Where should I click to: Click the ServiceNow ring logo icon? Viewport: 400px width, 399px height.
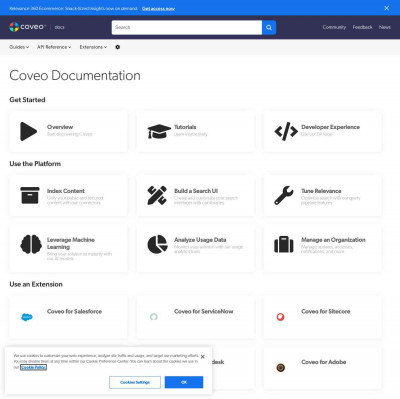click(154, 317)
